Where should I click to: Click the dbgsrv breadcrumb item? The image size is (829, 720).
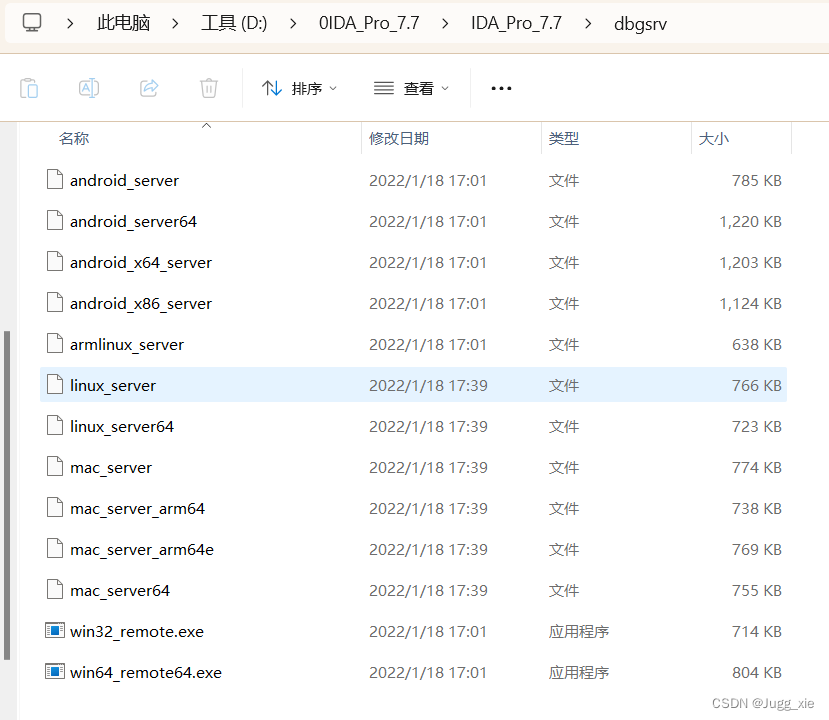[x=640, y=22]
